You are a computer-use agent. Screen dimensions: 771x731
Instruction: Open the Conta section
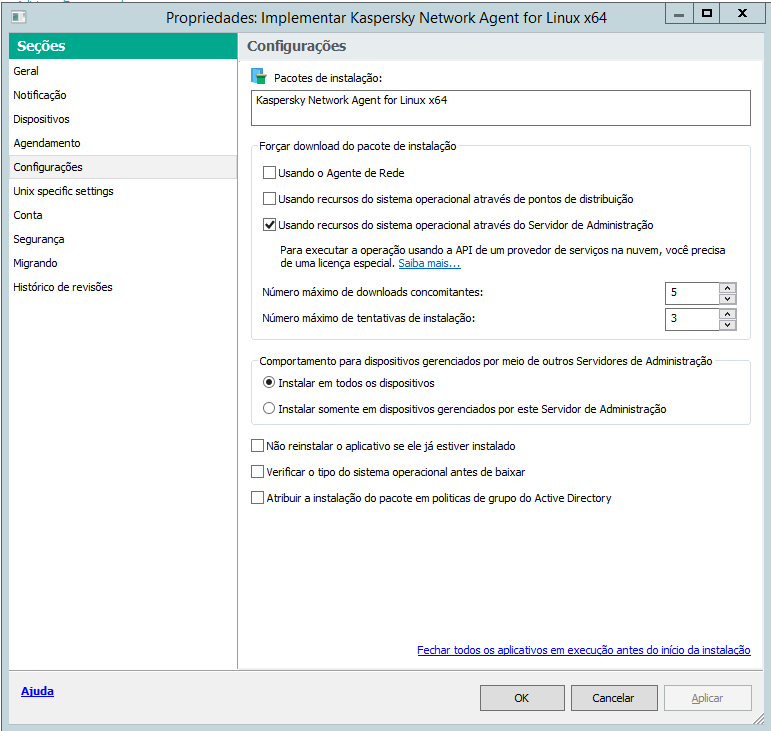[123, 215]
